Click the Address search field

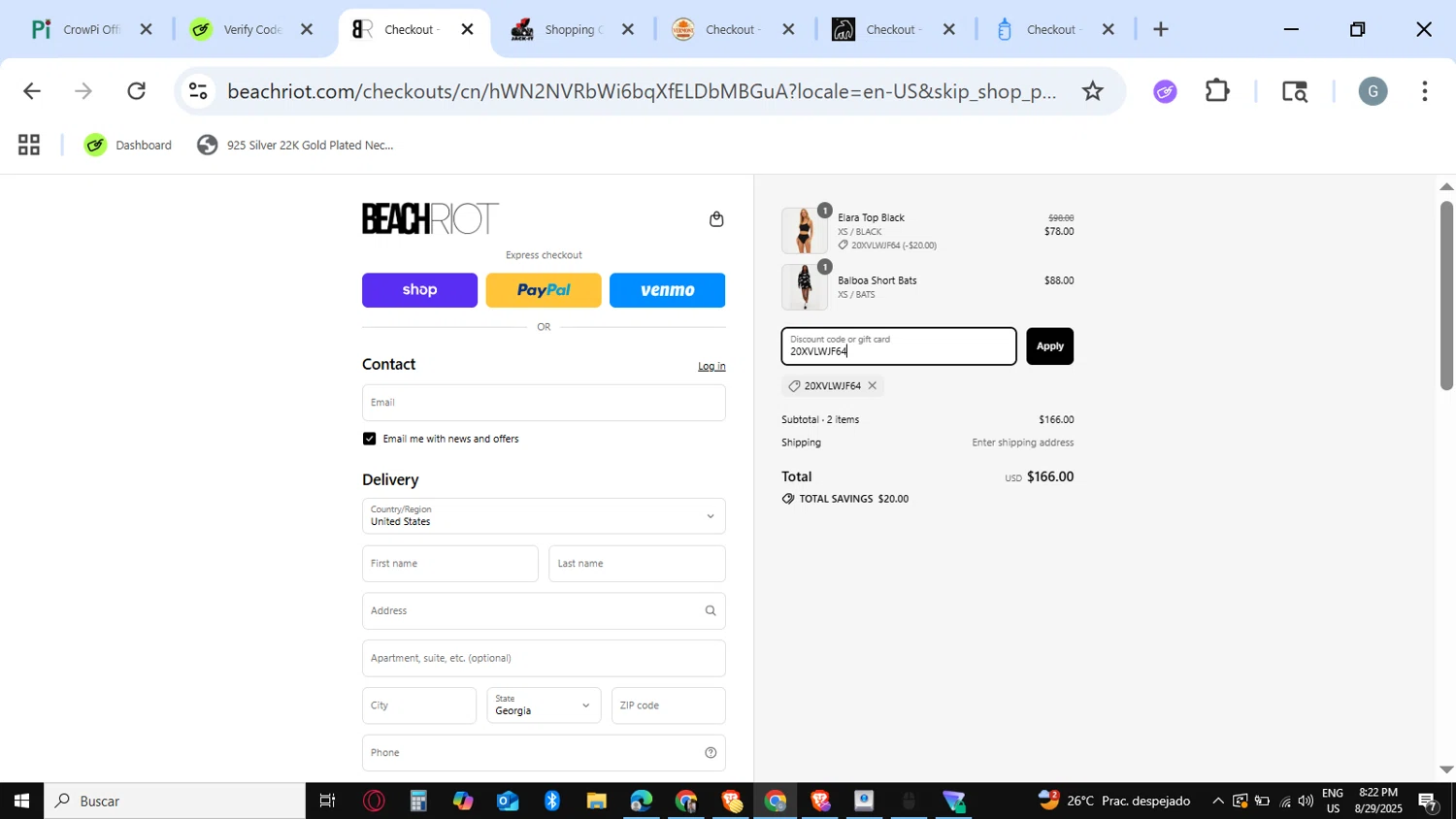[x=544, y=611]
